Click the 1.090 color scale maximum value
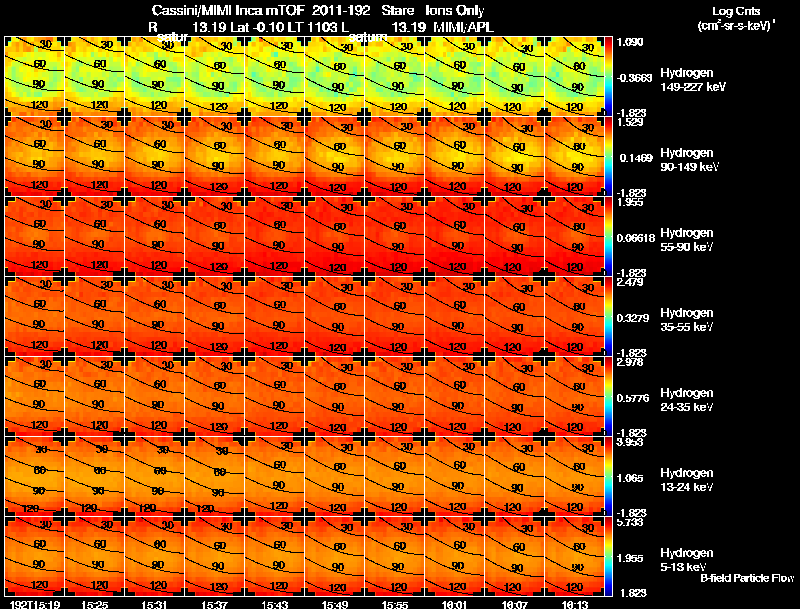Screen dimensions: 800x609 [630, 42]
